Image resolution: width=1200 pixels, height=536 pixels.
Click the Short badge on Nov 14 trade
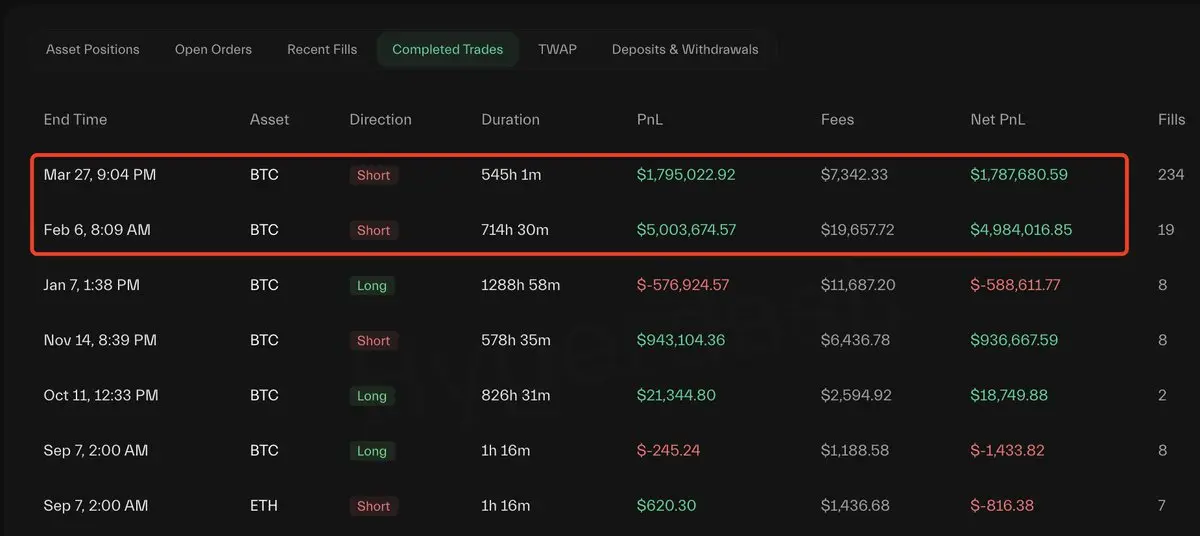click(x=373, y=341)
